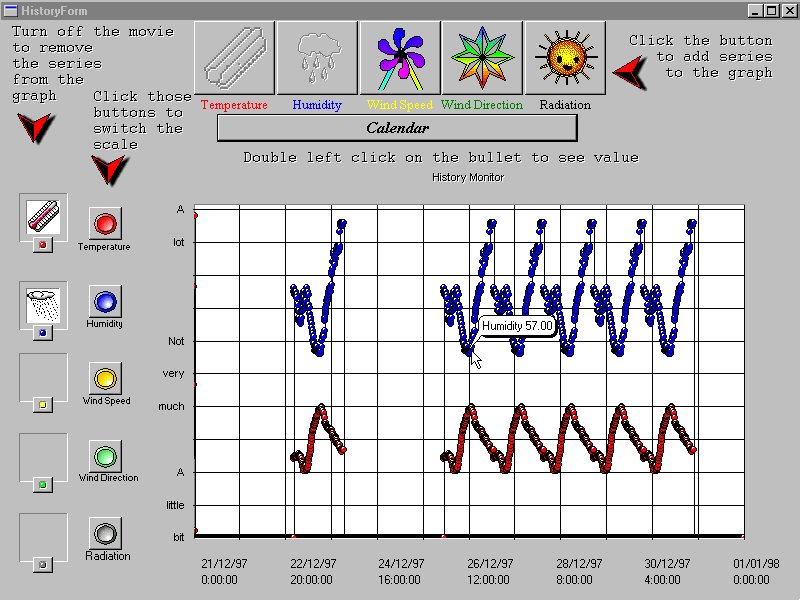Click the Temperature thermometer movie on left
The height and width of the screenshot is (600, 800).
pos(43,214)
